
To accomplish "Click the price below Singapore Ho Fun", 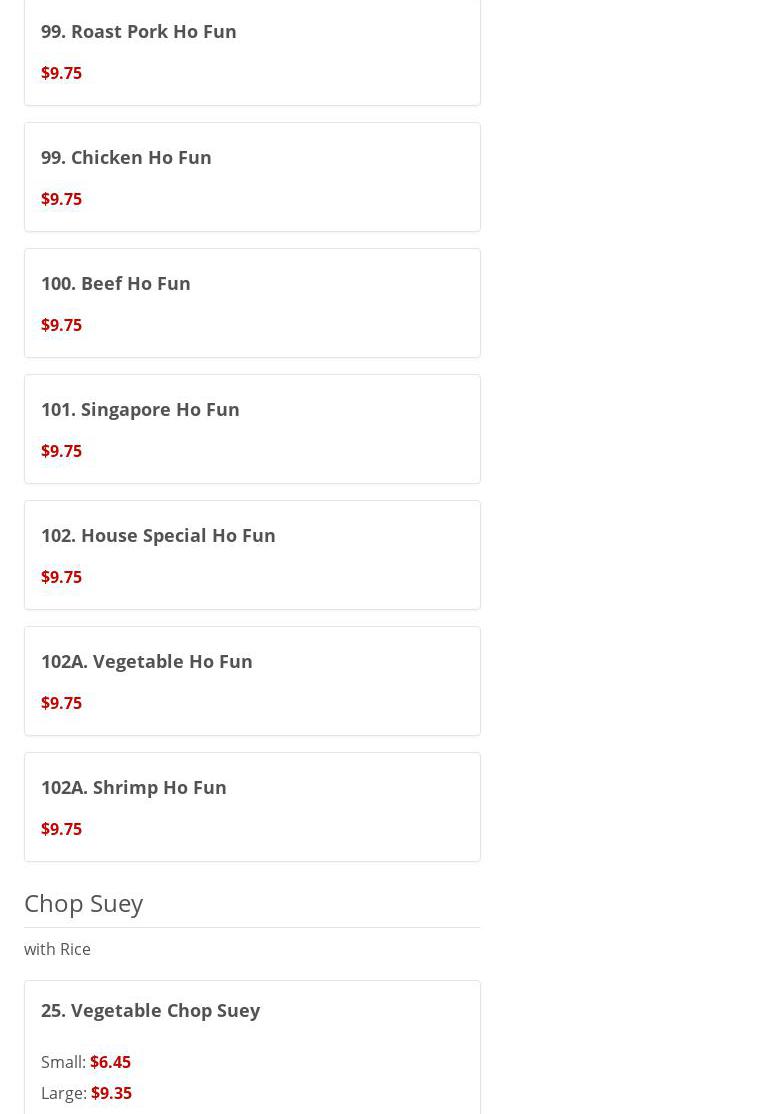I will 61,451.
